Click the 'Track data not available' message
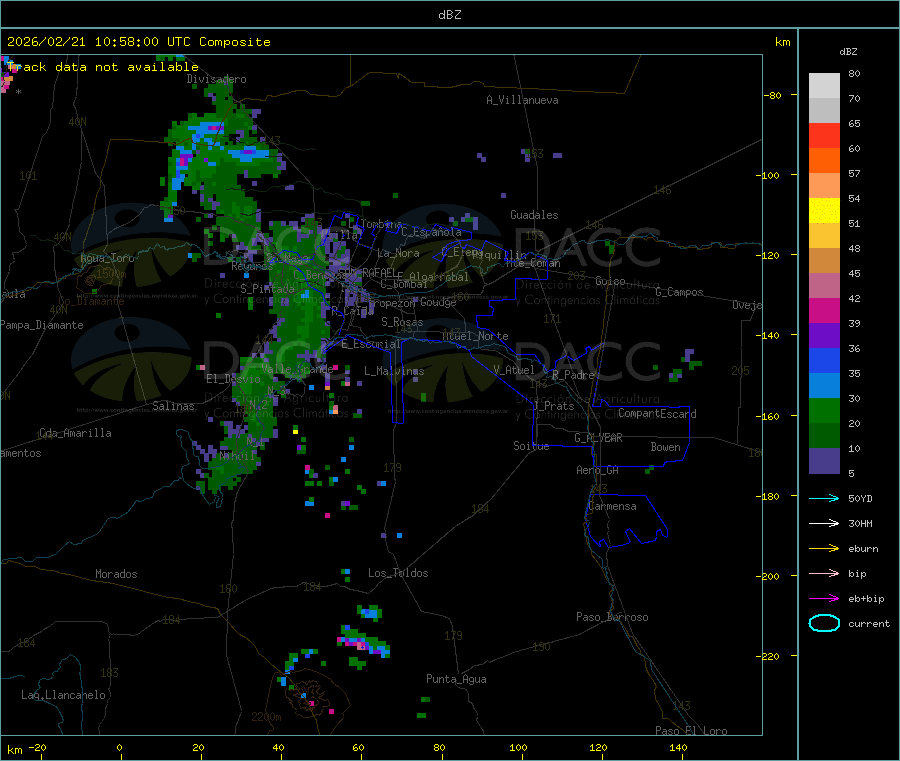The image size is (900, 761). click(103, 67)
